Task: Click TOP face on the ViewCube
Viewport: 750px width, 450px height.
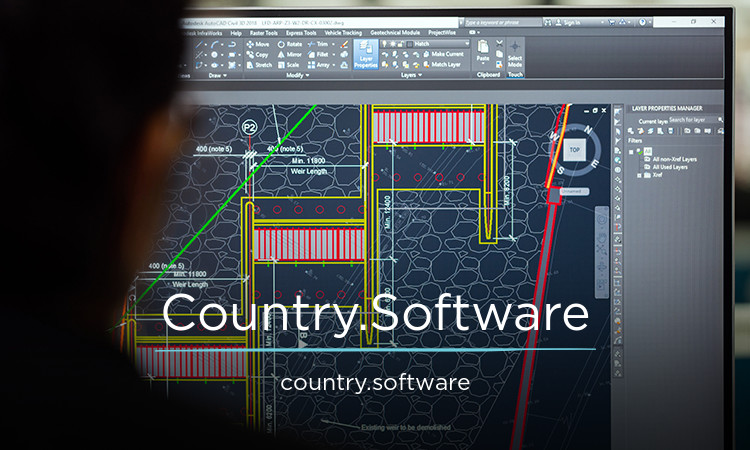Action: (x=574, y=150)
